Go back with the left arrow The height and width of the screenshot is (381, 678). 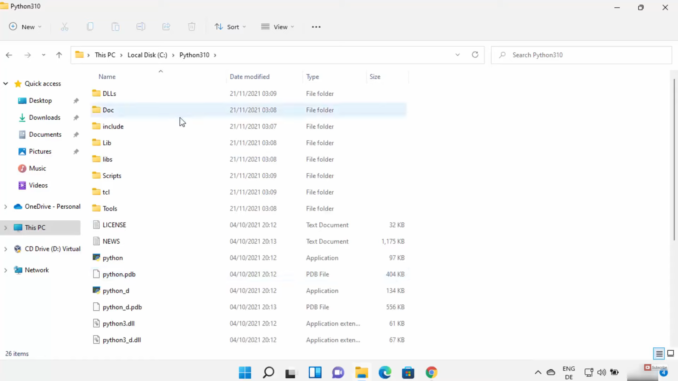click(x=9, y=55)
